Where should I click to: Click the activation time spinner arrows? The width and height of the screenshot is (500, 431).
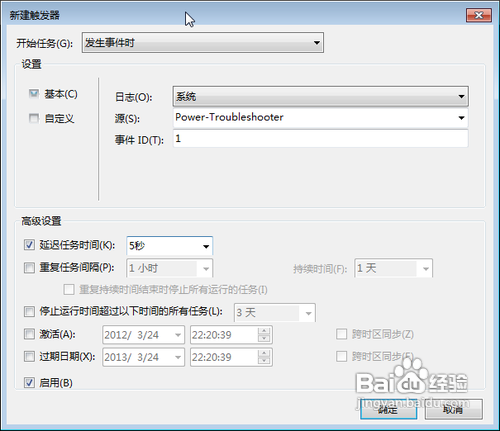(264, 335)
